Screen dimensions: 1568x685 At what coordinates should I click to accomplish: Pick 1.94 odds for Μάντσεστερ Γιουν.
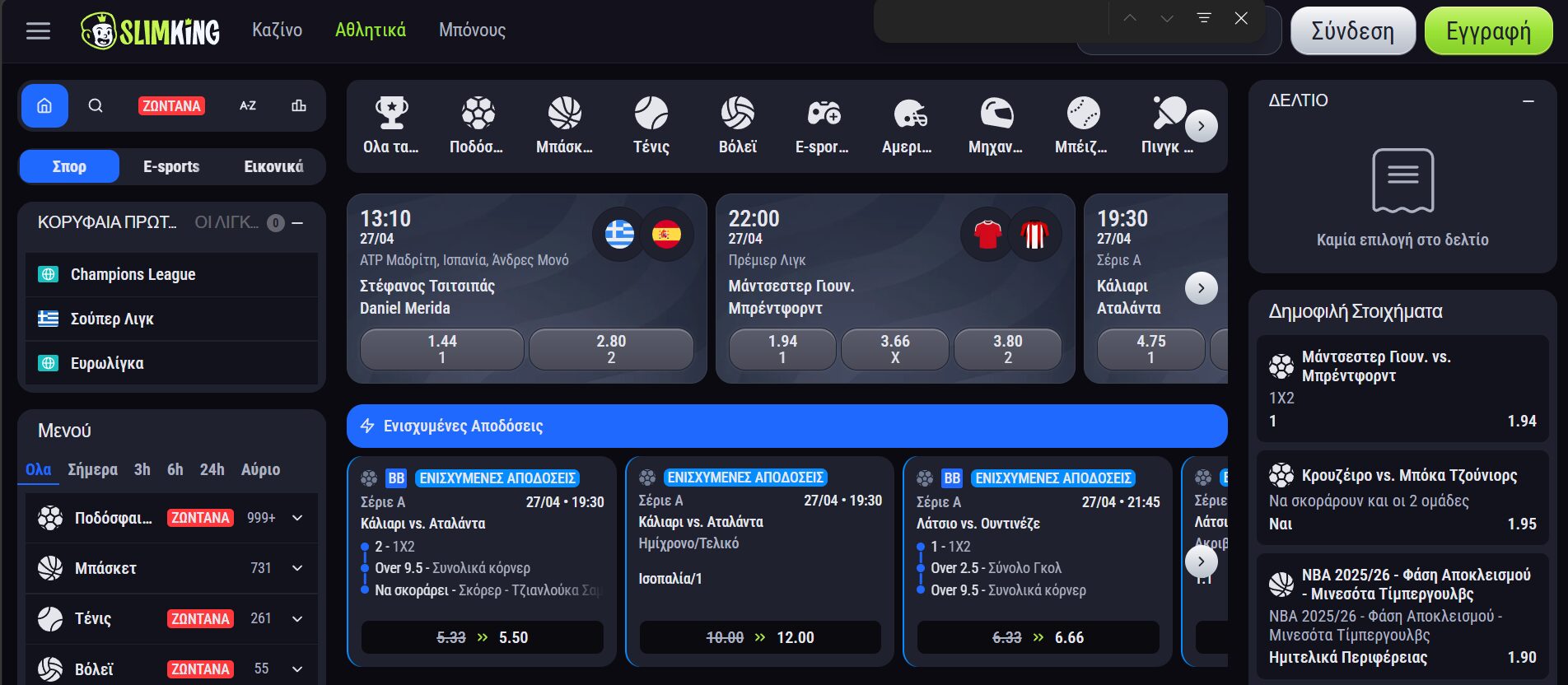click(782, 349)
